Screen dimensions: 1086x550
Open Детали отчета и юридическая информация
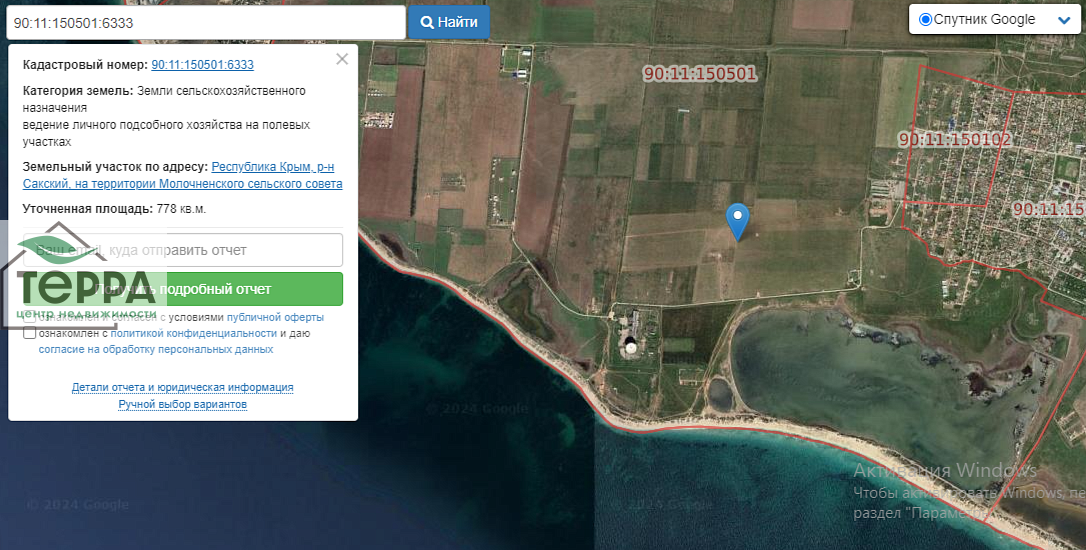click(x=182, y=387)
